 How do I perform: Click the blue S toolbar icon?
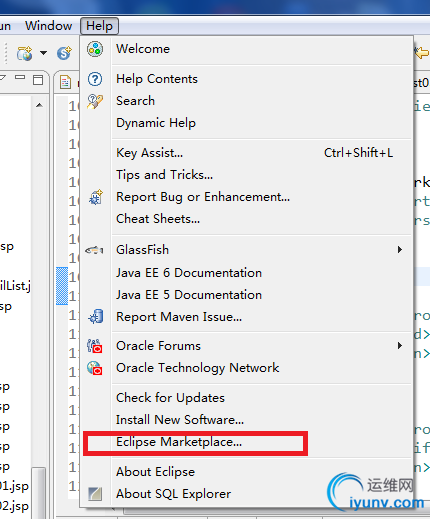[x=64, y=53]
